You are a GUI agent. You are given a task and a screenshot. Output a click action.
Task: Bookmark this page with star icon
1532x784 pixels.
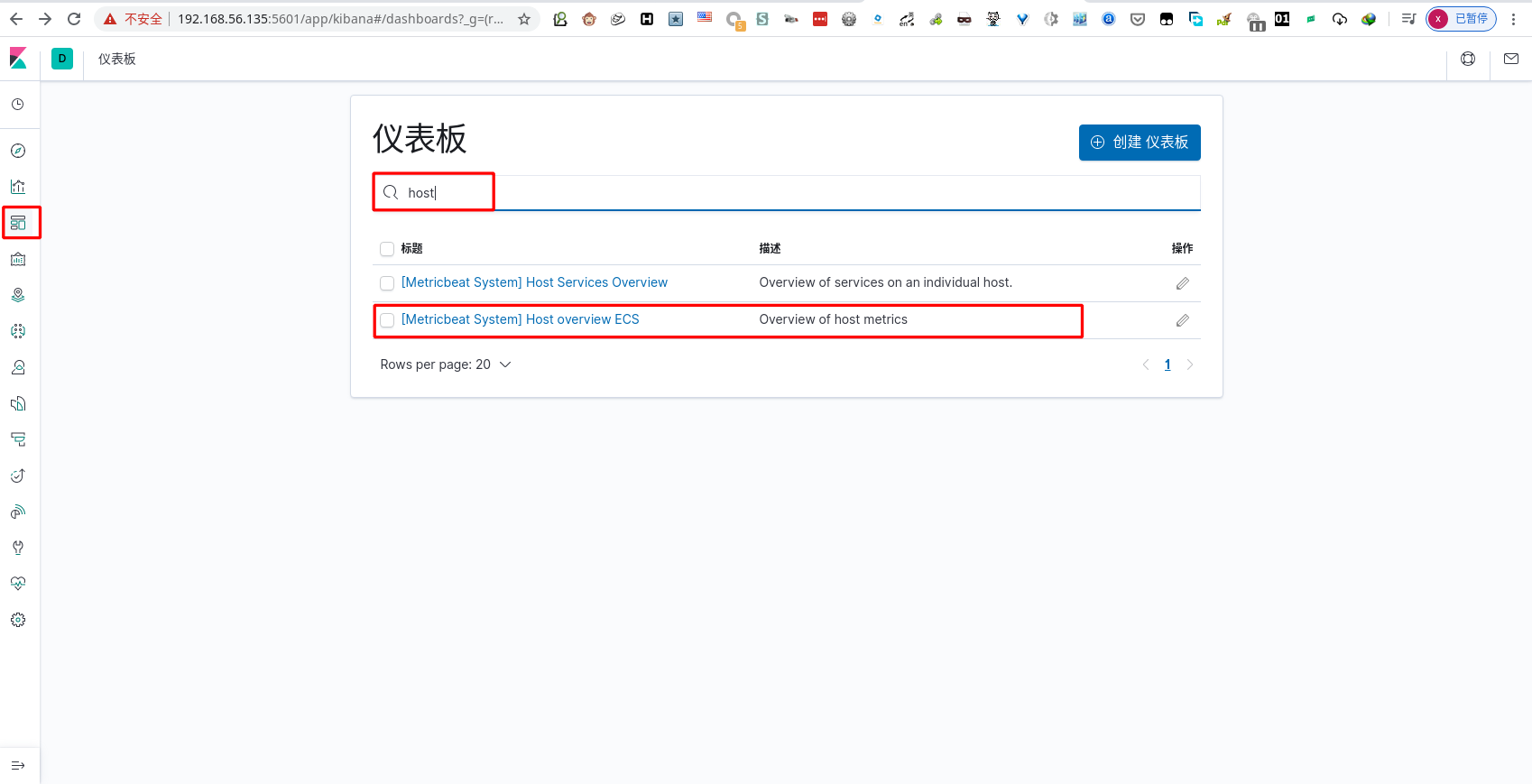pos(524,19)
